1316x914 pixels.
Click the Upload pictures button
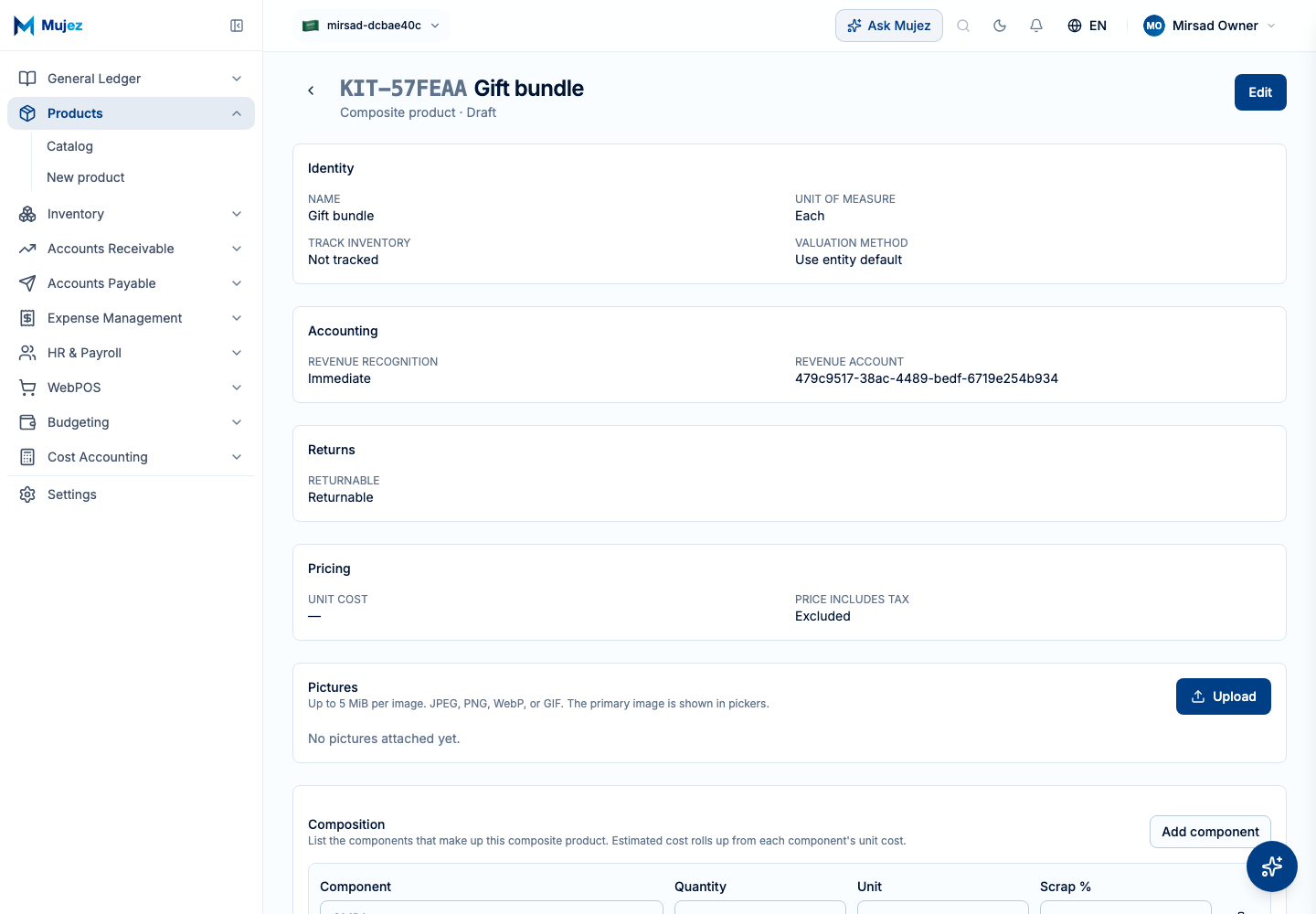point(1224,696)
